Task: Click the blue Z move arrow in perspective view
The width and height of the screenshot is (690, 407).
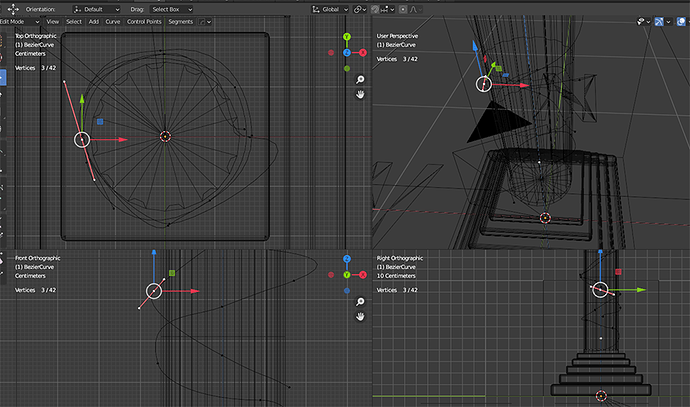Action: [475, 45]
